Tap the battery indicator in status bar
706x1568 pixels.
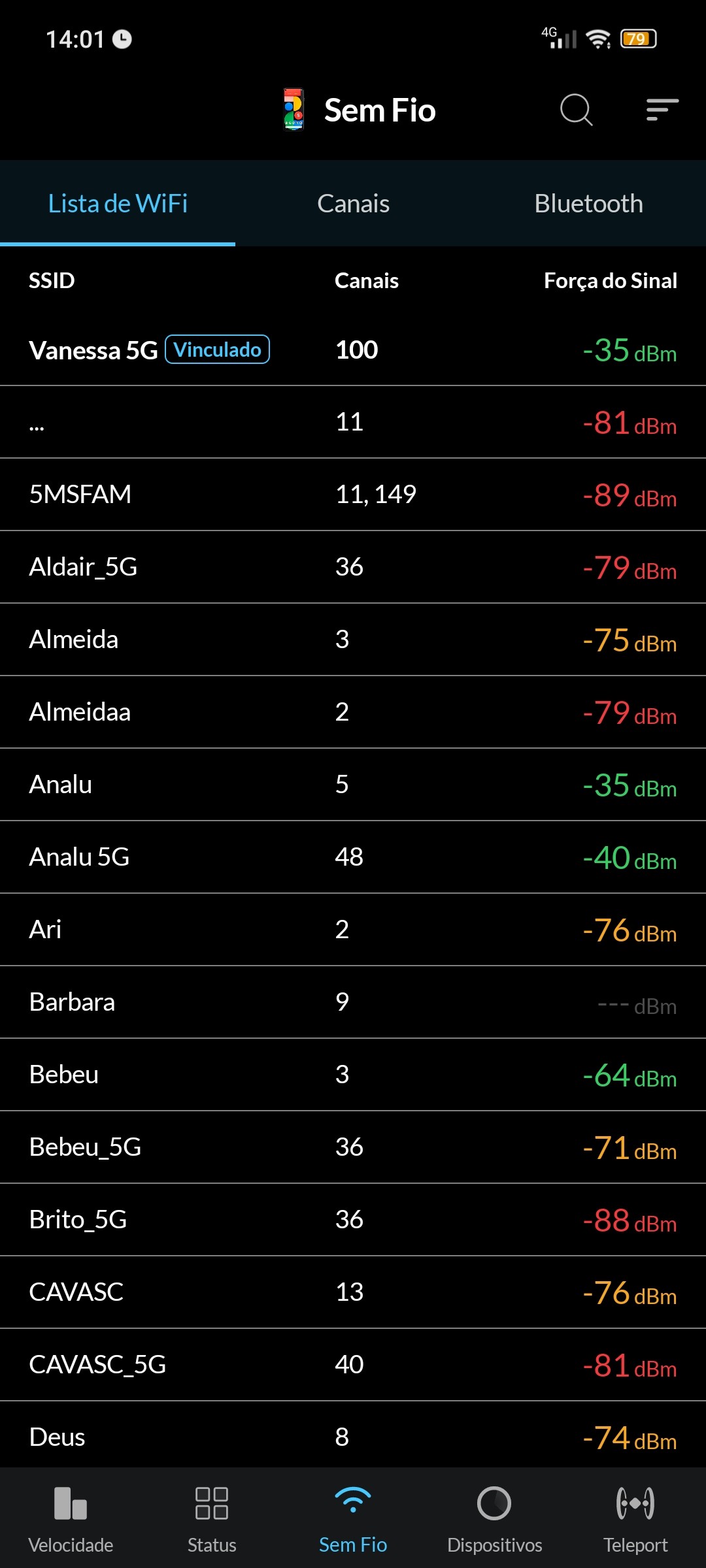click(x=638, y=39)
